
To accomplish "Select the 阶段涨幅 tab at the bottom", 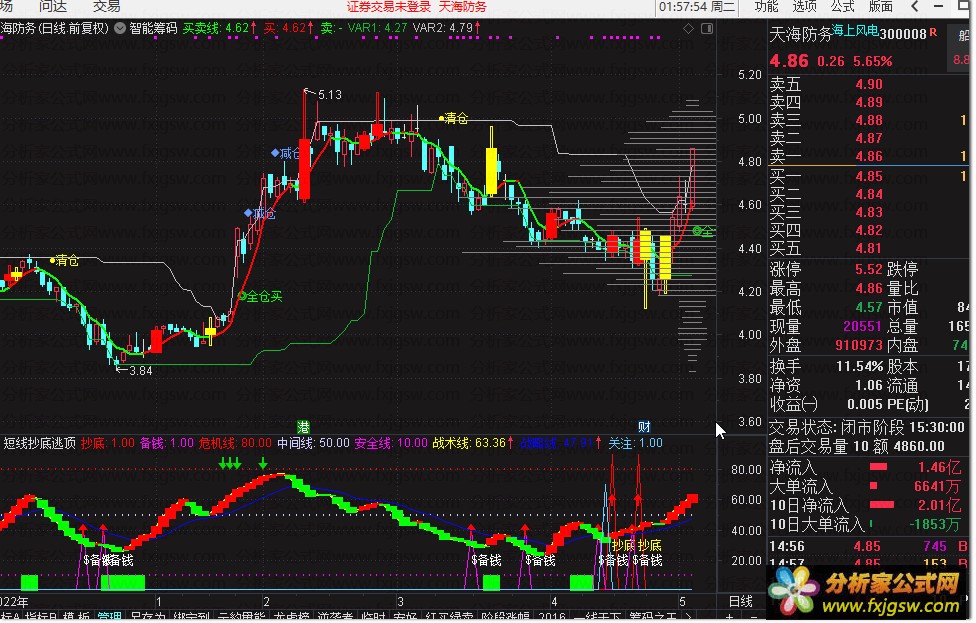I will 505,616.
